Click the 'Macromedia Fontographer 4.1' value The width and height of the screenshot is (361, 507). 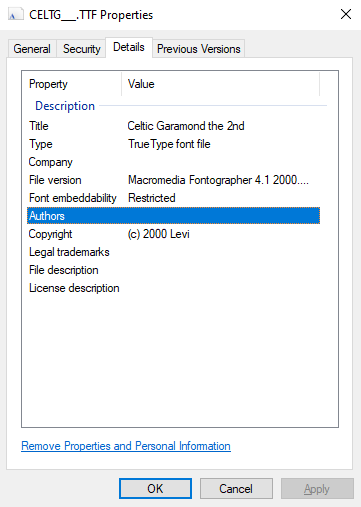point(218,180)
